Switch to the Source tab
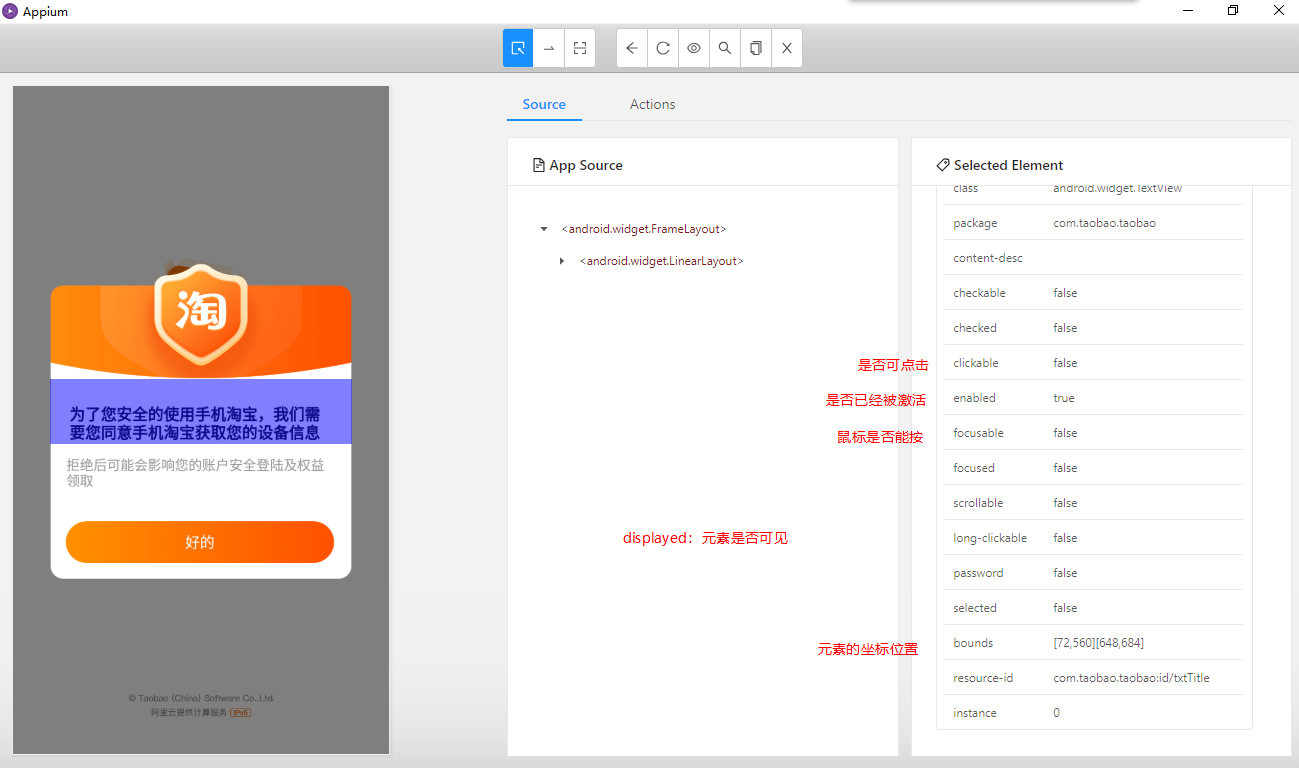 click(544, 104)
